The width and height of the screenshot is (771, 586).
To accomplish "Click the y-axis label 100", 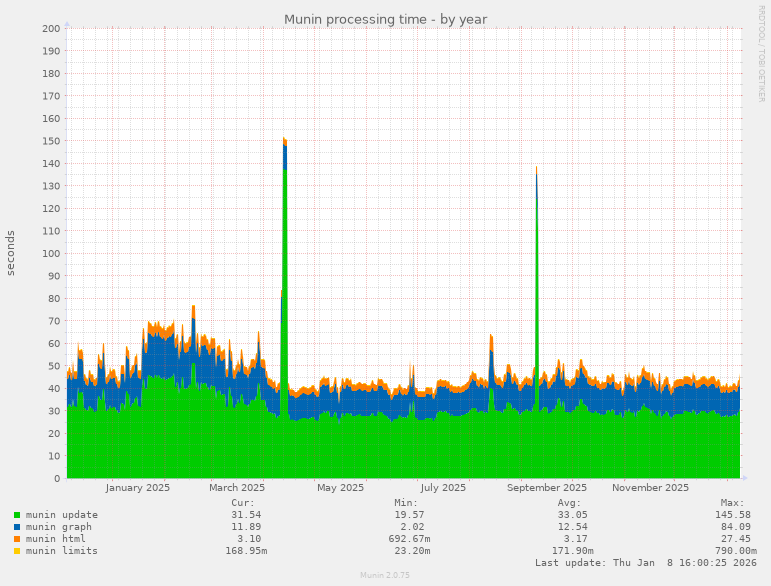I will pos(51,254).
